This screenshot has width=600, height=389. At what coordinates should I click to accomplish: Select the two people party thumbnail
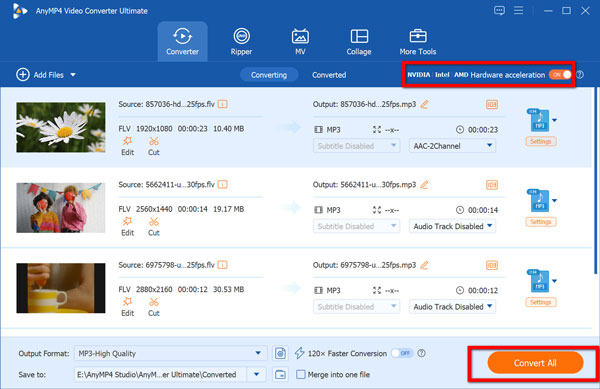(x=60, y=207)
